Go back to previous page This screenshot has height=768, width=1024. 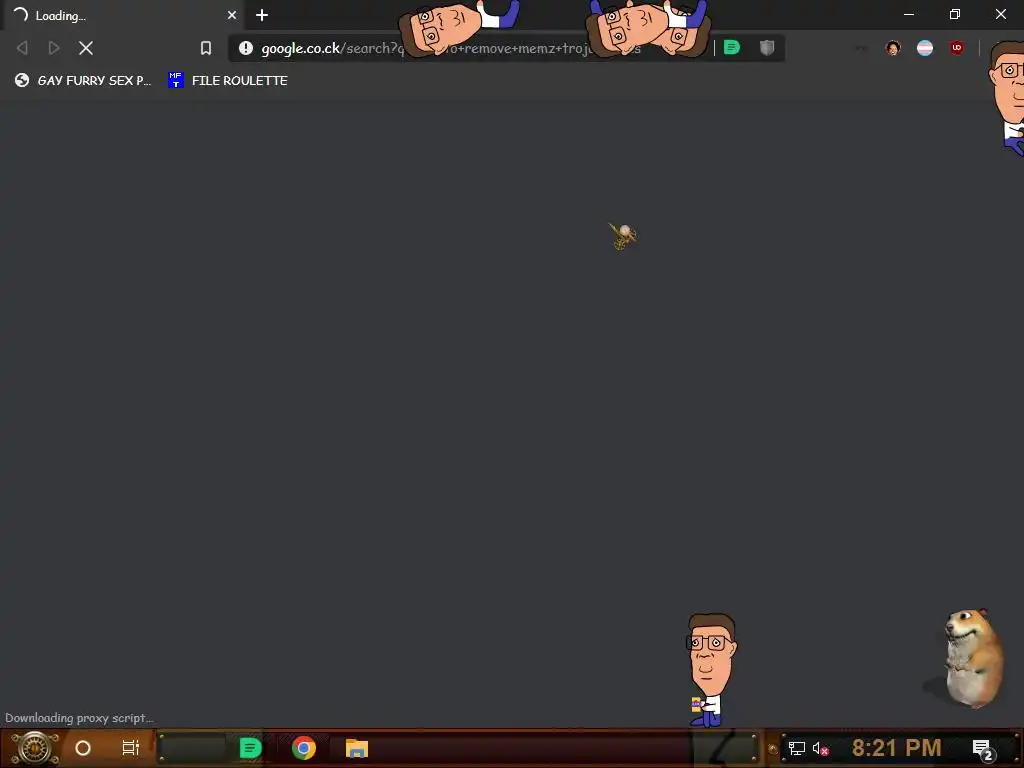[22, 48]
